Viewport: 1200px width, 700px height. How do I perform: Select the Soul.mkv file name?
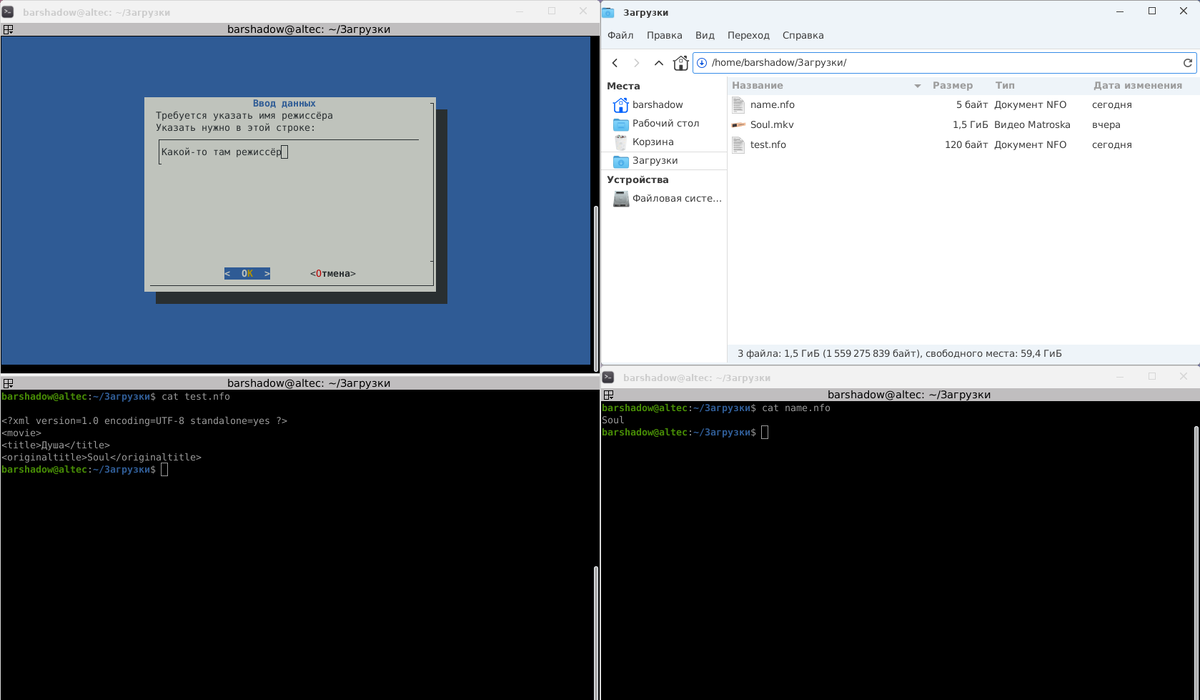(772, 125)
